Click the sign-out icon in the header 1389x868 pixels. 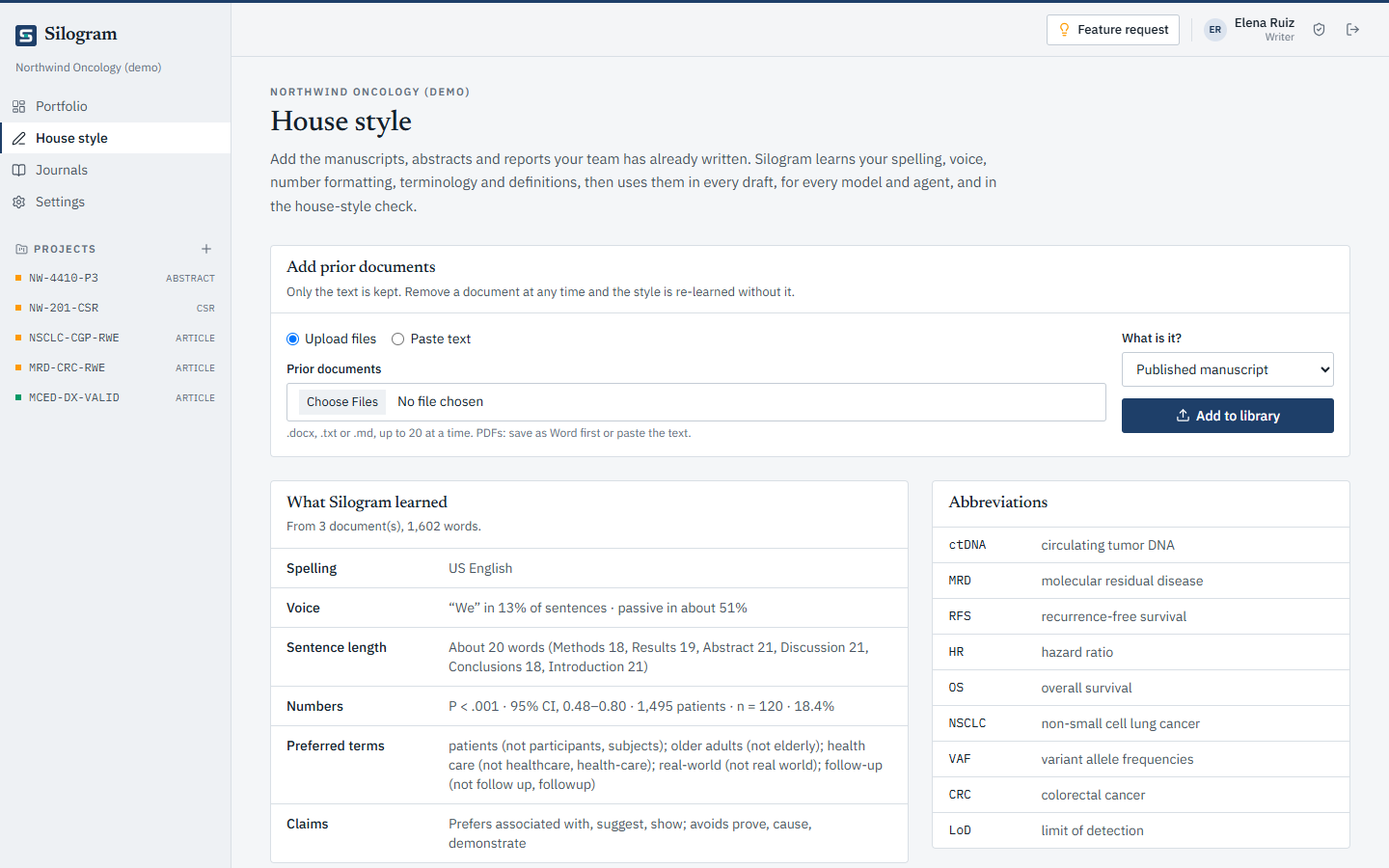[1352, 30]
